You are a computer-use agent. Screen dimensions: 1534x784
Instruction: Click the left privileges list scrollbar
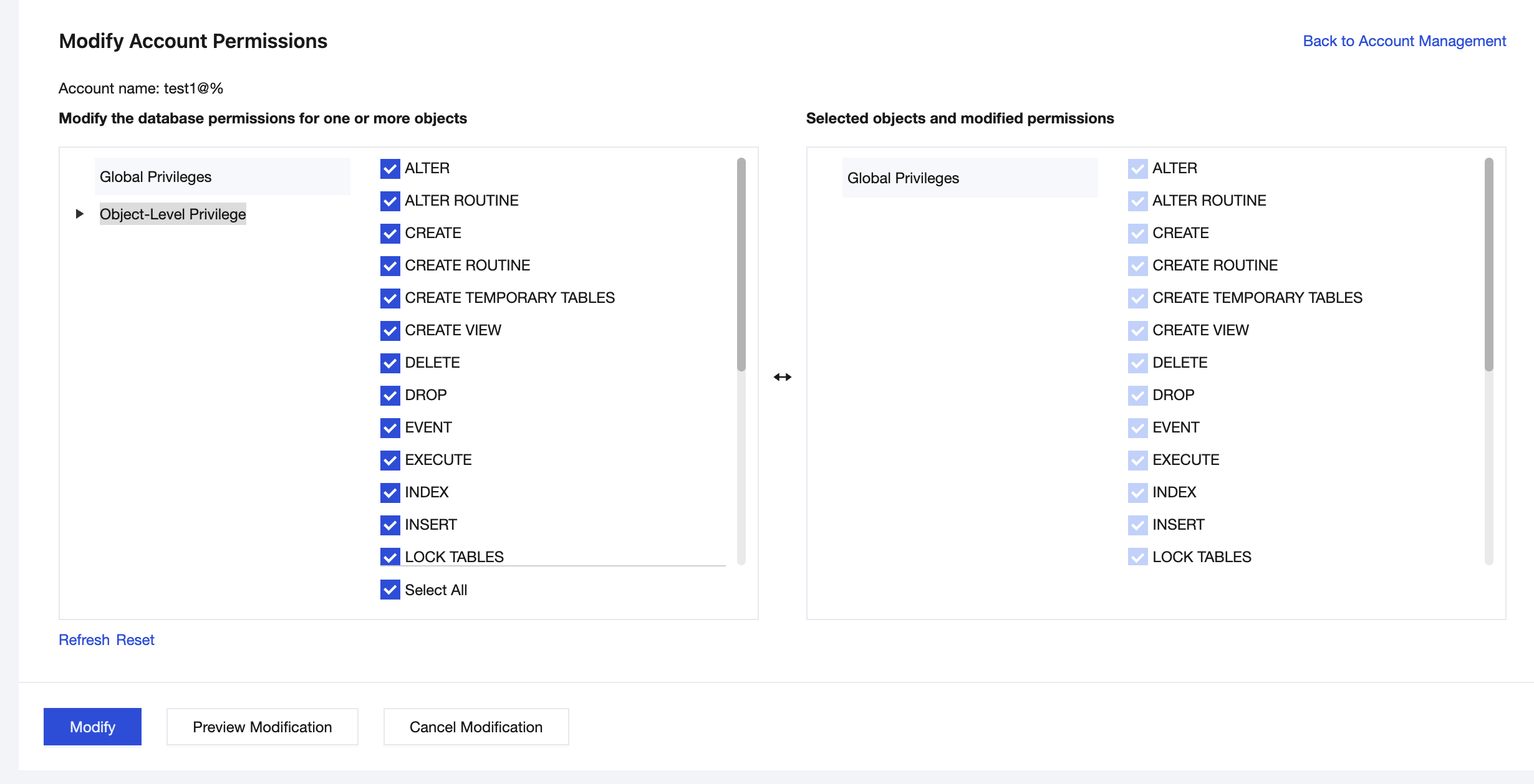coord(741,265)
